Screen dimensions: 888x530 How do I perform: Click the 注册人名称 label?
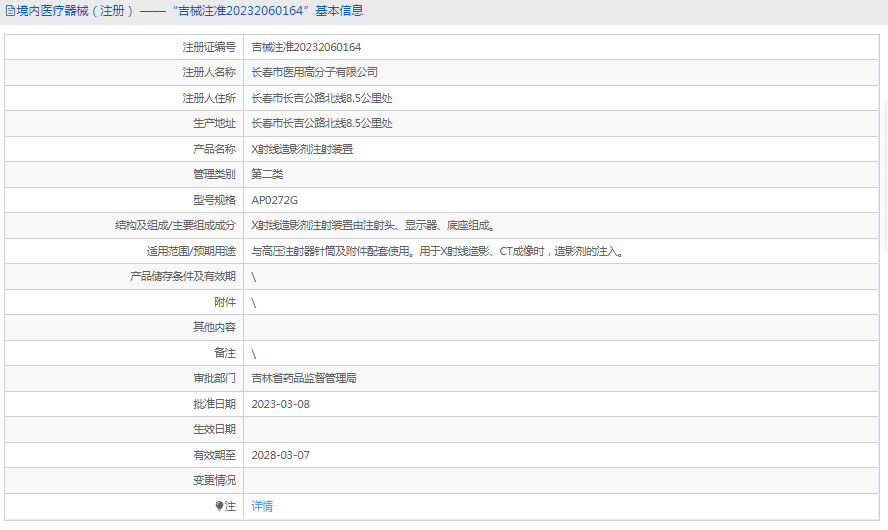point(209,72)
